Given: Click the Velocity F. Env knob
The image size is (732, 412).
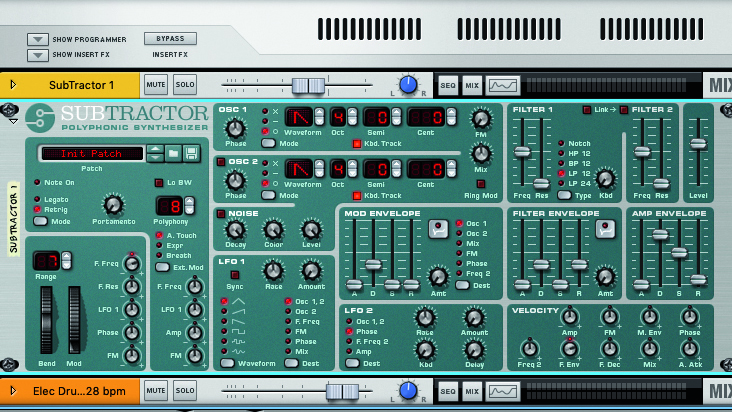Looking at the screenshot, I should pyautogui.click(x=570, y=349).
